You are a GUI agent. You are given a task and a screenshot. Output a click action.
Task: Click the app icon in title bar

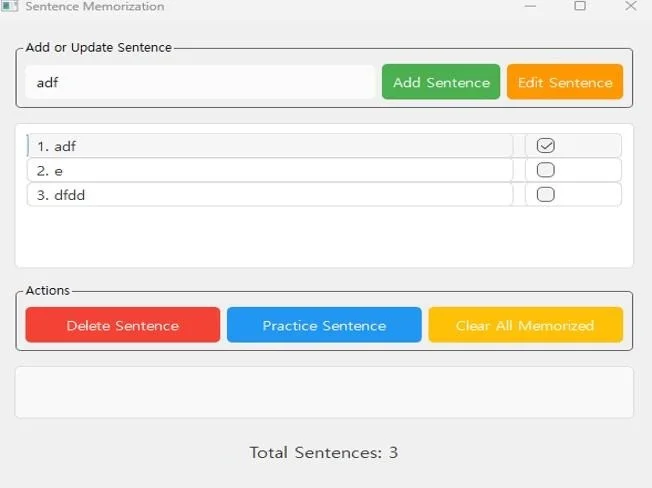(x=9, y=6)
